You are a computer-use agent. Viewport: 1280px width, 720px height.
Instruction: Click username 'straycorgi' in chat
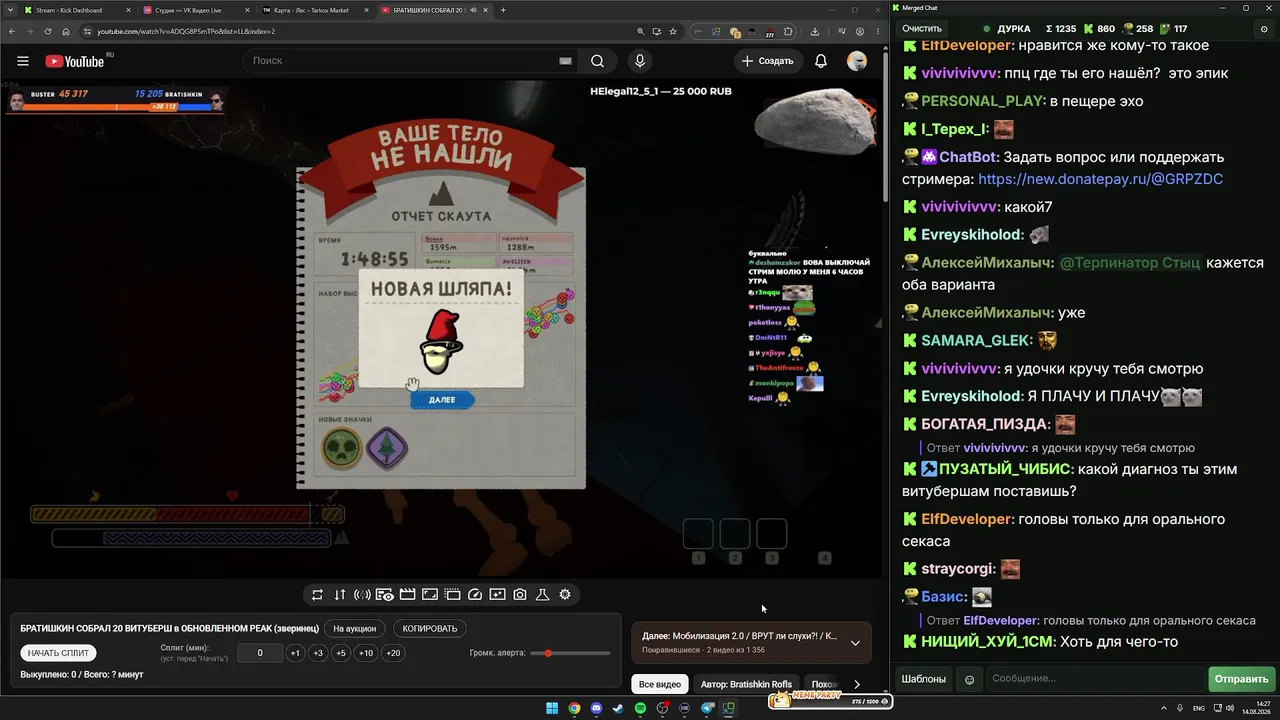(x=958, y=569)
